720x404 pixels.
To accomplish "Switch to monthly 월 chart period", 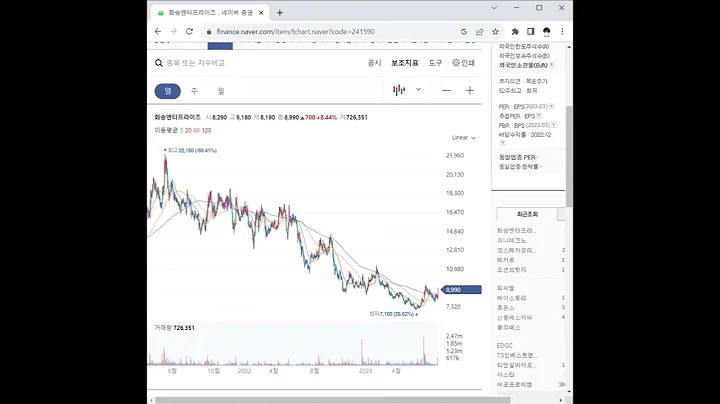I will (221, 91).
